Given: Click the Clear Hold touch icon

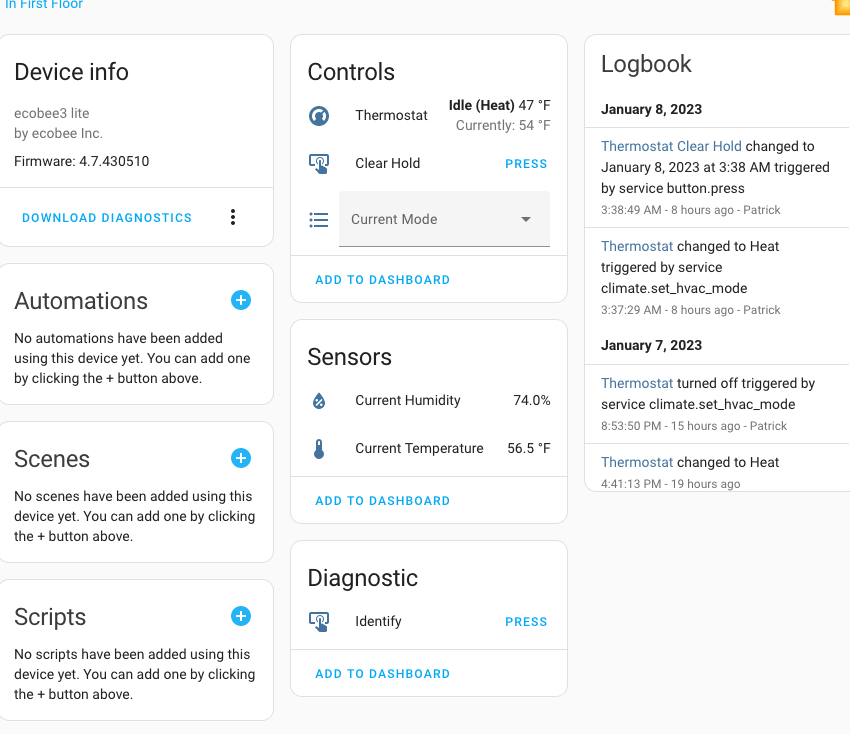Looking at the screenshot, I should click(x=319, y=163).
